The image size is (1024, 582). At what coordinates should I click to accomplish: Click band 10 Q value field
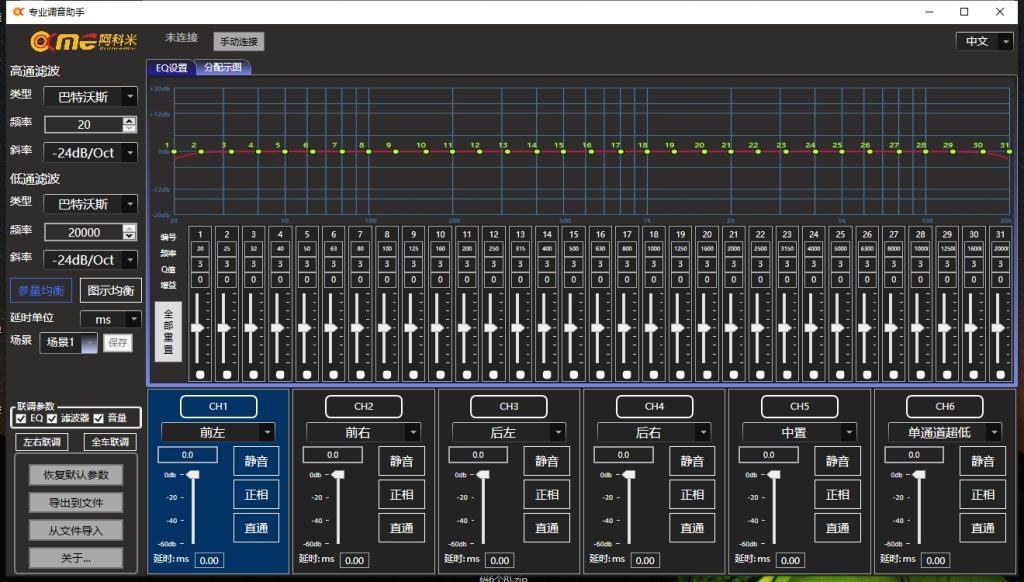[x=440, y=264]
